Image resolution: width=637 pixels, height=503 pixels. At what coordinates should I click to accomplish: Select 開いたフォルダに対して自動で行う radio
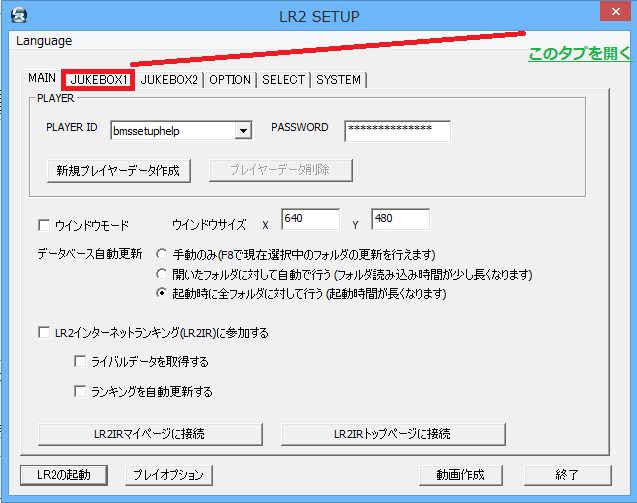pyautogui.click(x=162, y=274)
